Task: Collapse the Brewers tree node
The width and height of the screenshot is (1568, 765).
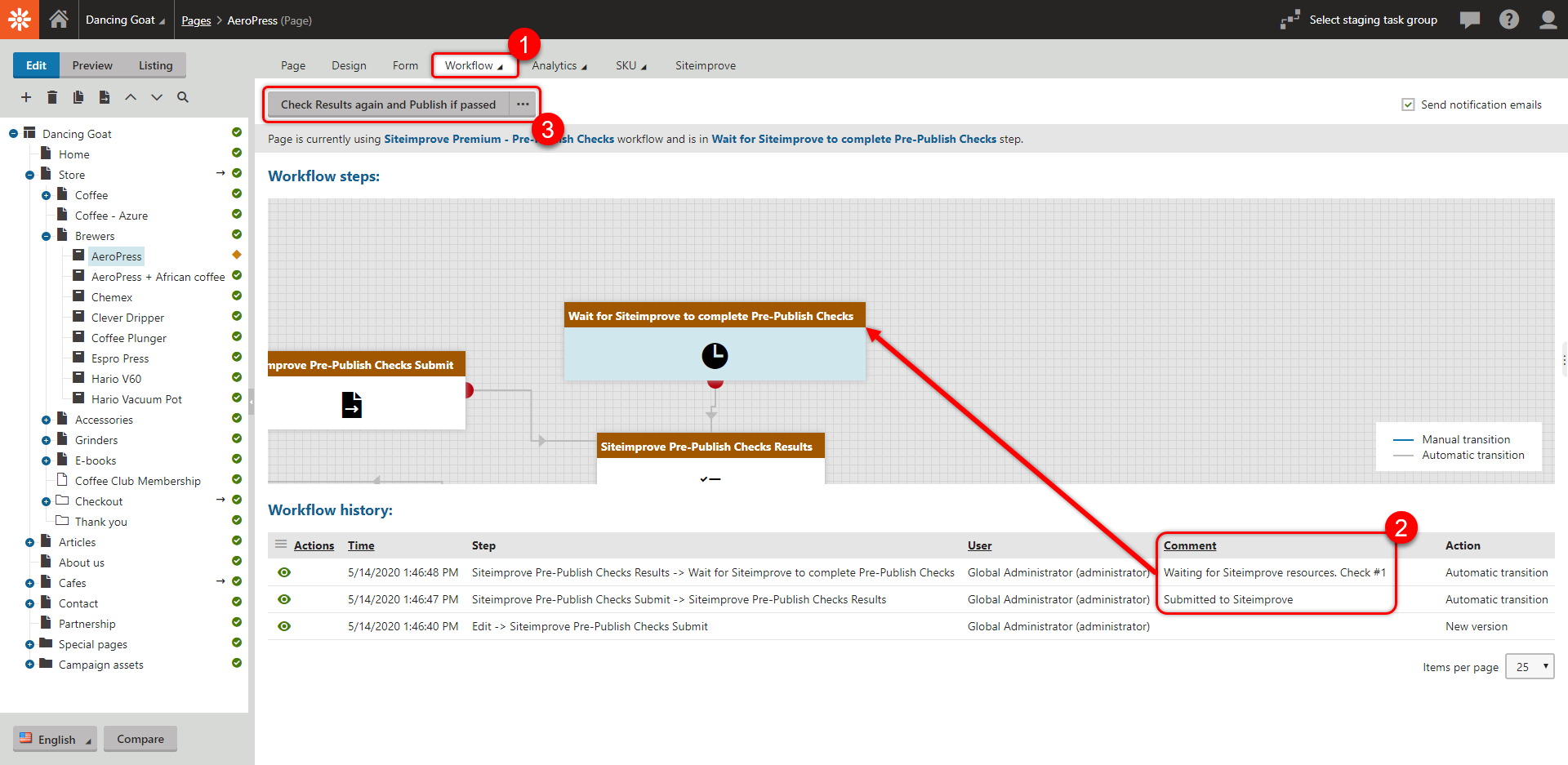Action: [x=46, y=236]
